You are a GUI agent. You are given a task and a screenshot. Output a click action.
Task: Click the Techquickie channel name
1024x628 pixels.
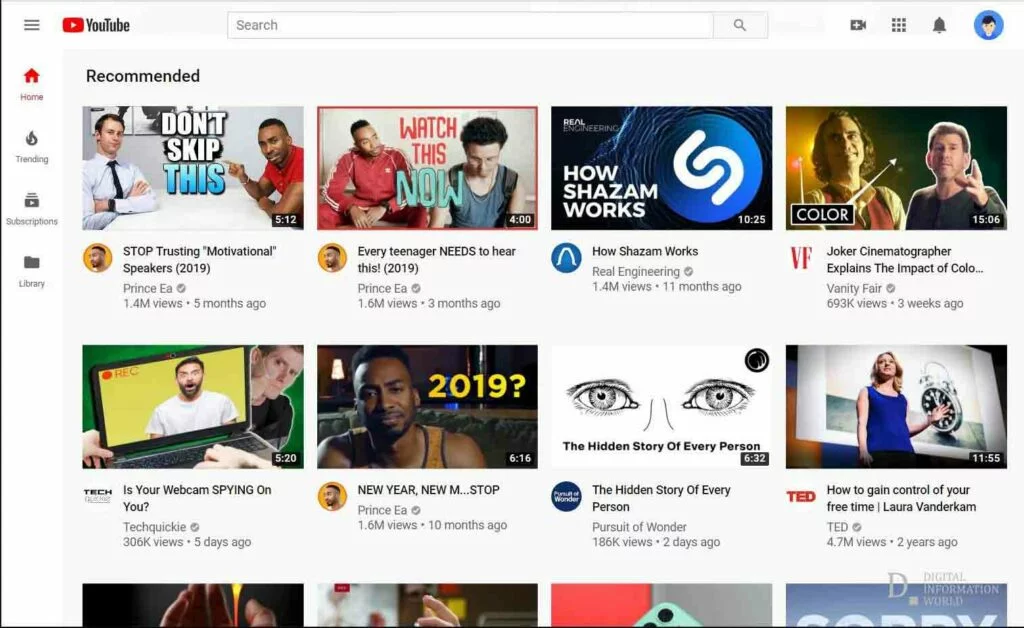(x=155, y=527)
